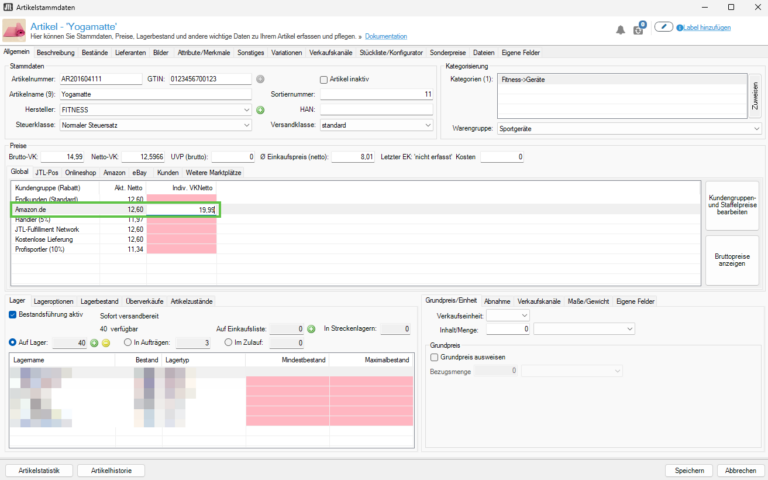Viewport: 768px width, 480px height.
Task: Check the Grundpreis ausweisen box
Action: [433, 356]
